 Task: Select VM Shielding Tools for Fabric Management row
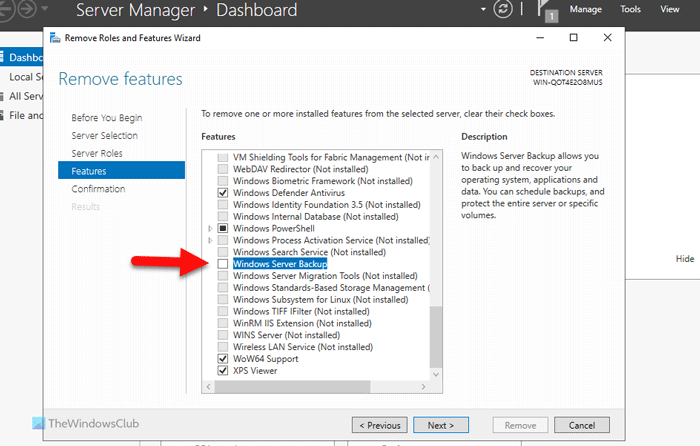tap(331, 157)
